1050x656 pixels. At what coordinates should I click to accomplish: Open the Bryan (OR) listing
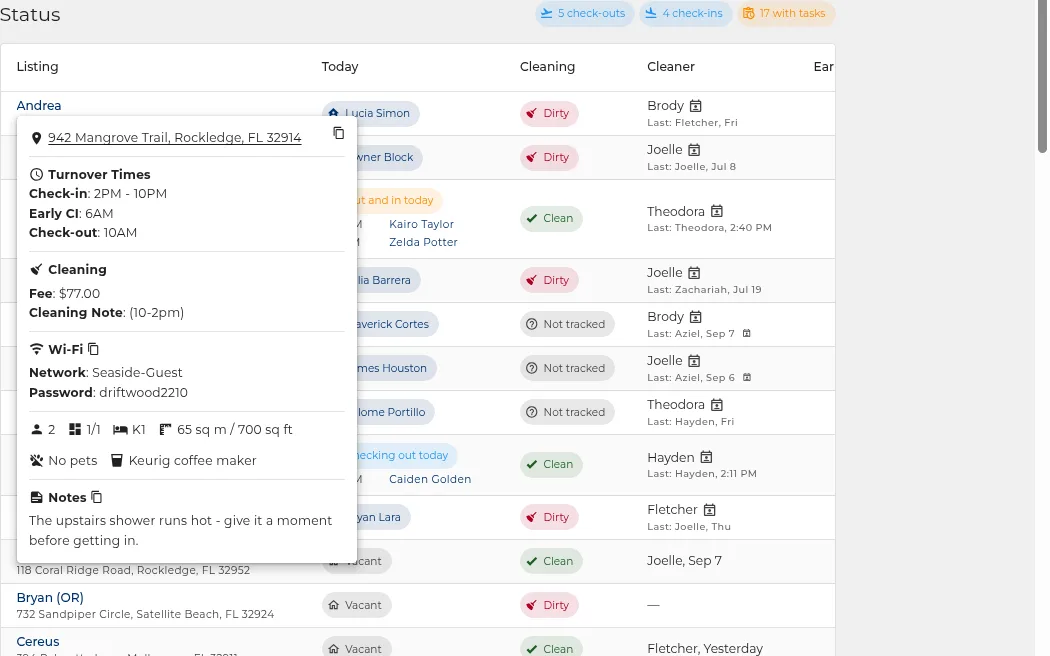(x=50, y=597)
